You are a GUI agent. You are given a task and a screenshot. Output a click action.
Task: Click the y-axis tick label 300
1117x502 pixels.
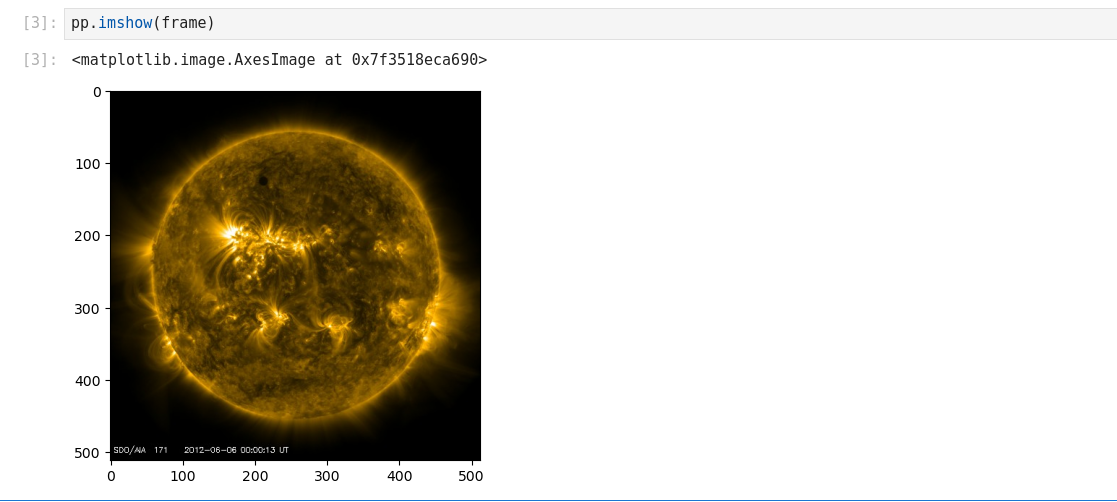tap(89, 309)
